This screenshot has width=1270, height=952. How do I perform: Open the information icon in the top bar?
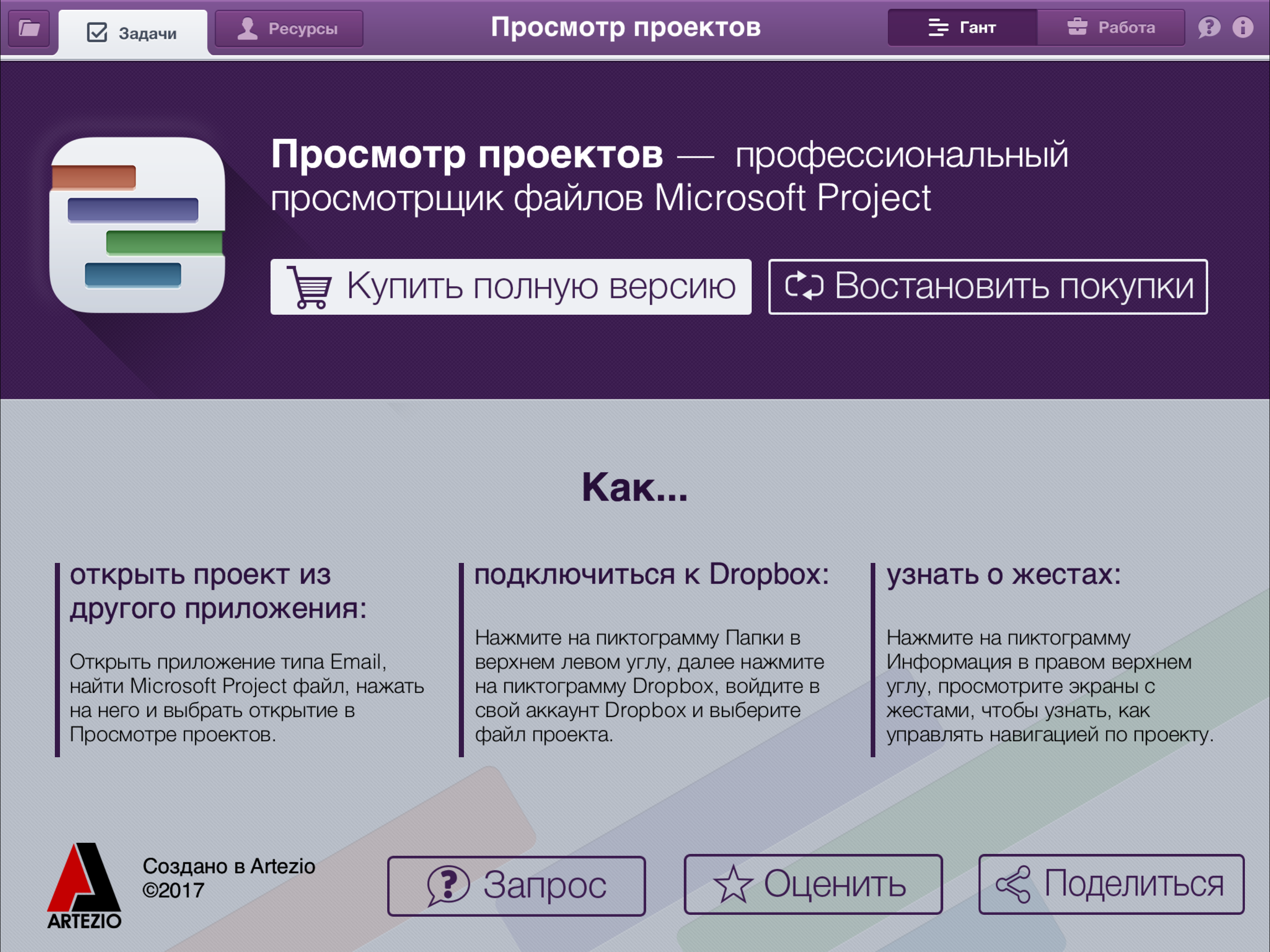coord(1243,27)
